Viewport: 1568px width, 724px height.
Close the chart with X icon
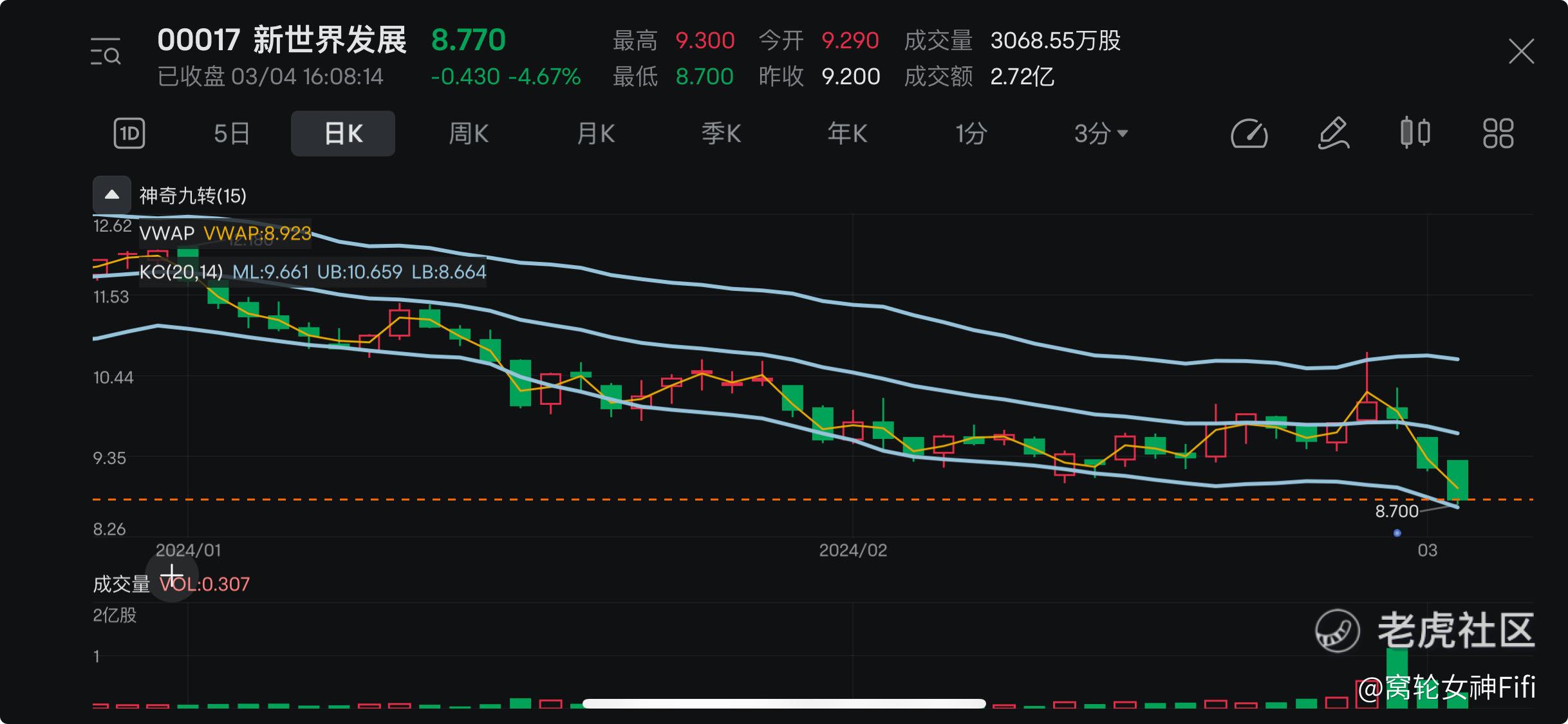[1521, 51]
